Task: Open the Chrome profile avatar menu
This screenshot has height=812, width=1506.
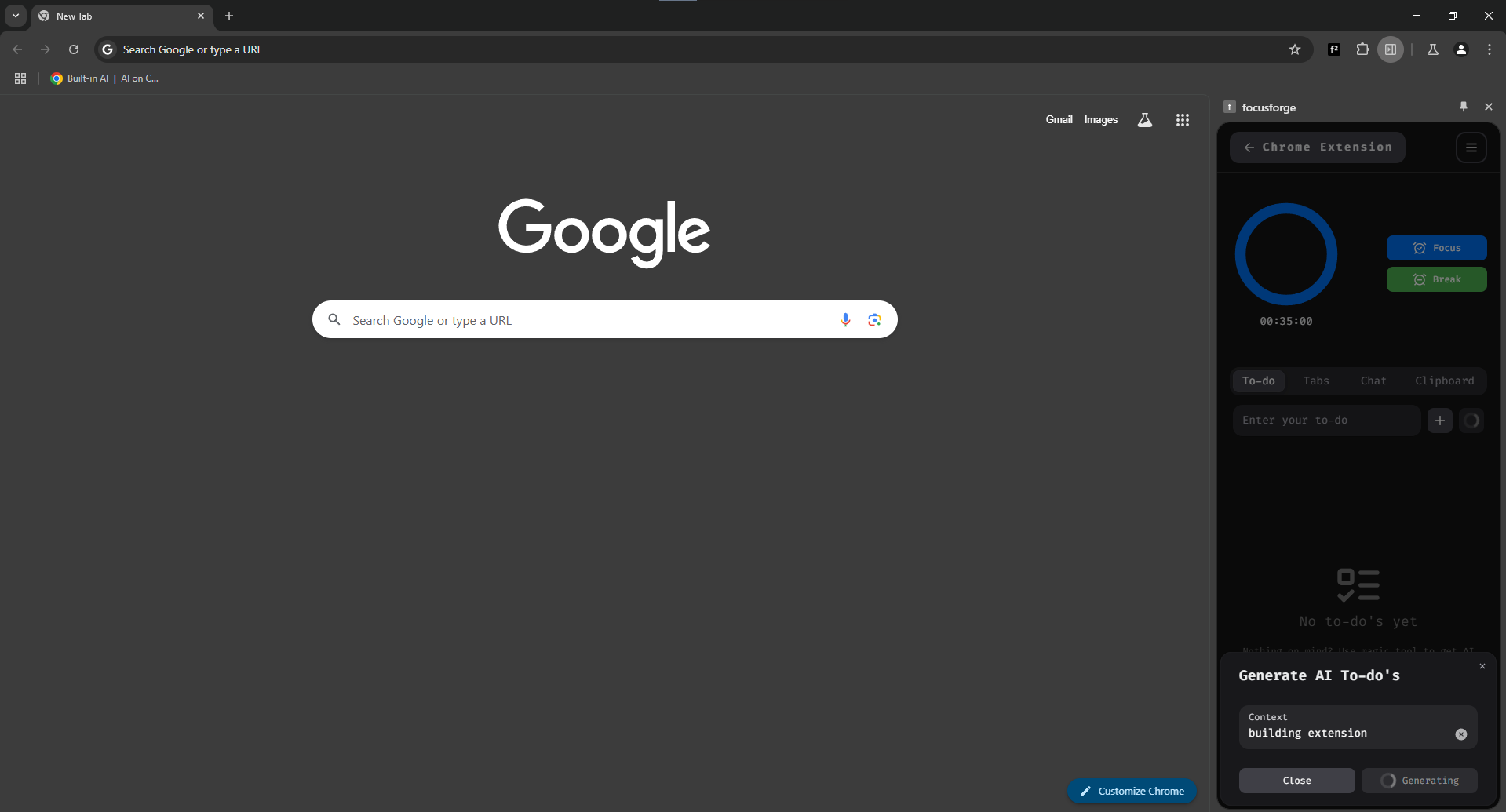Action: (x=1461, y=49)
